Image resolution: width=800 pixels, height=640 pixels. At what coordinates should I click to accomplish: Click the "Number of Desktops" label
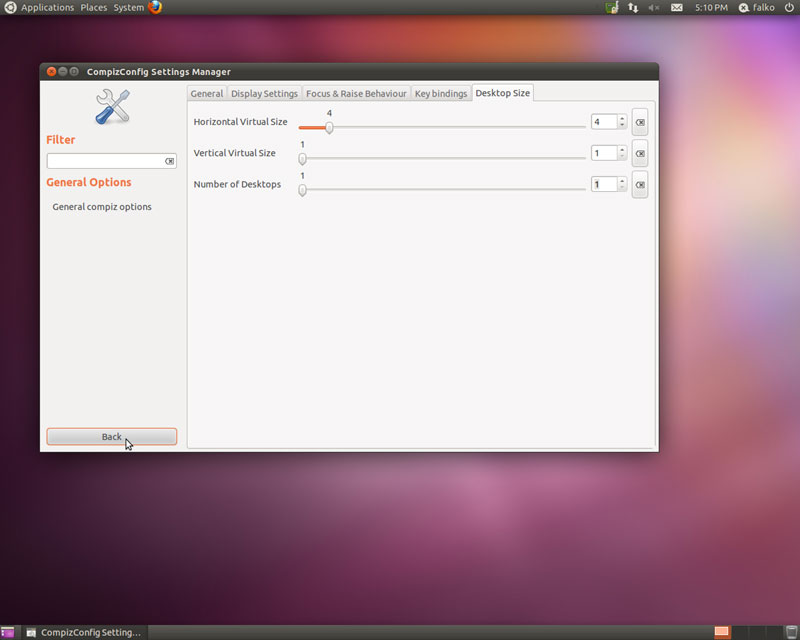237,184
